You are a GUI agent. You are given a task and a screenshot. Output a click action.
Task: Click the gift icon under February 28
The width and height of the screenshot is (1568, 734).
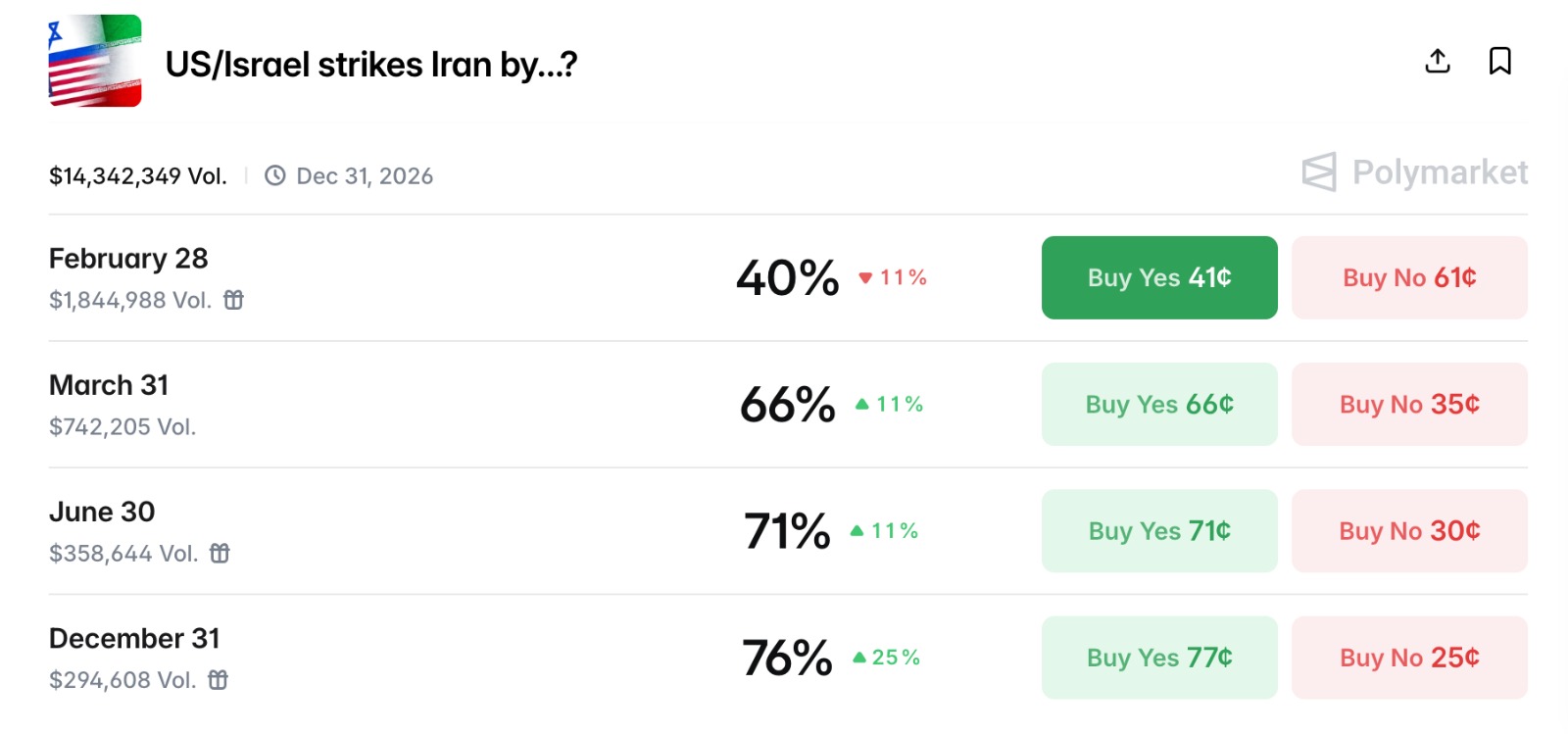click(x=233, y=300)
